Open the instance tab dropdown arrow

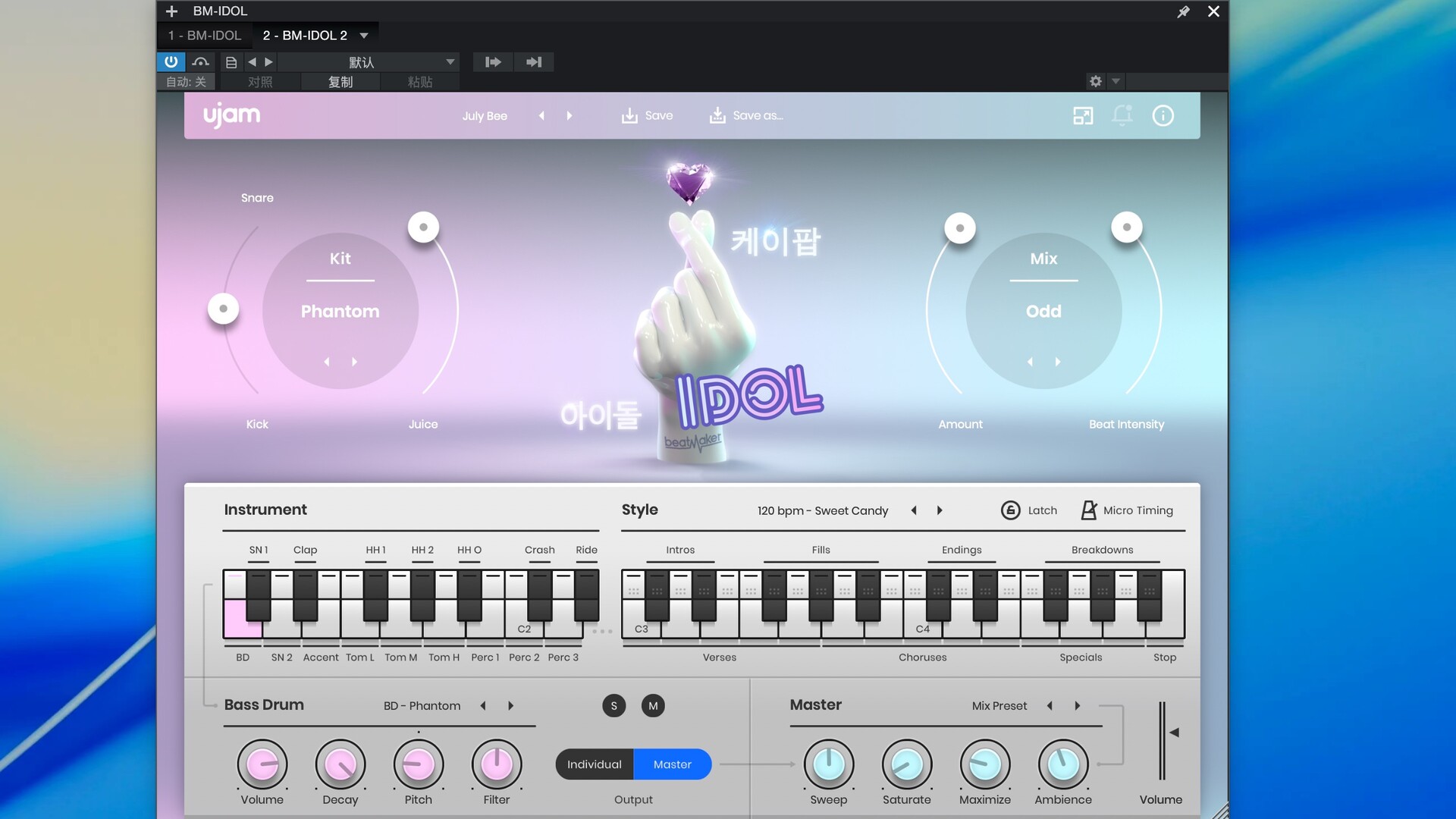[364, 36]
